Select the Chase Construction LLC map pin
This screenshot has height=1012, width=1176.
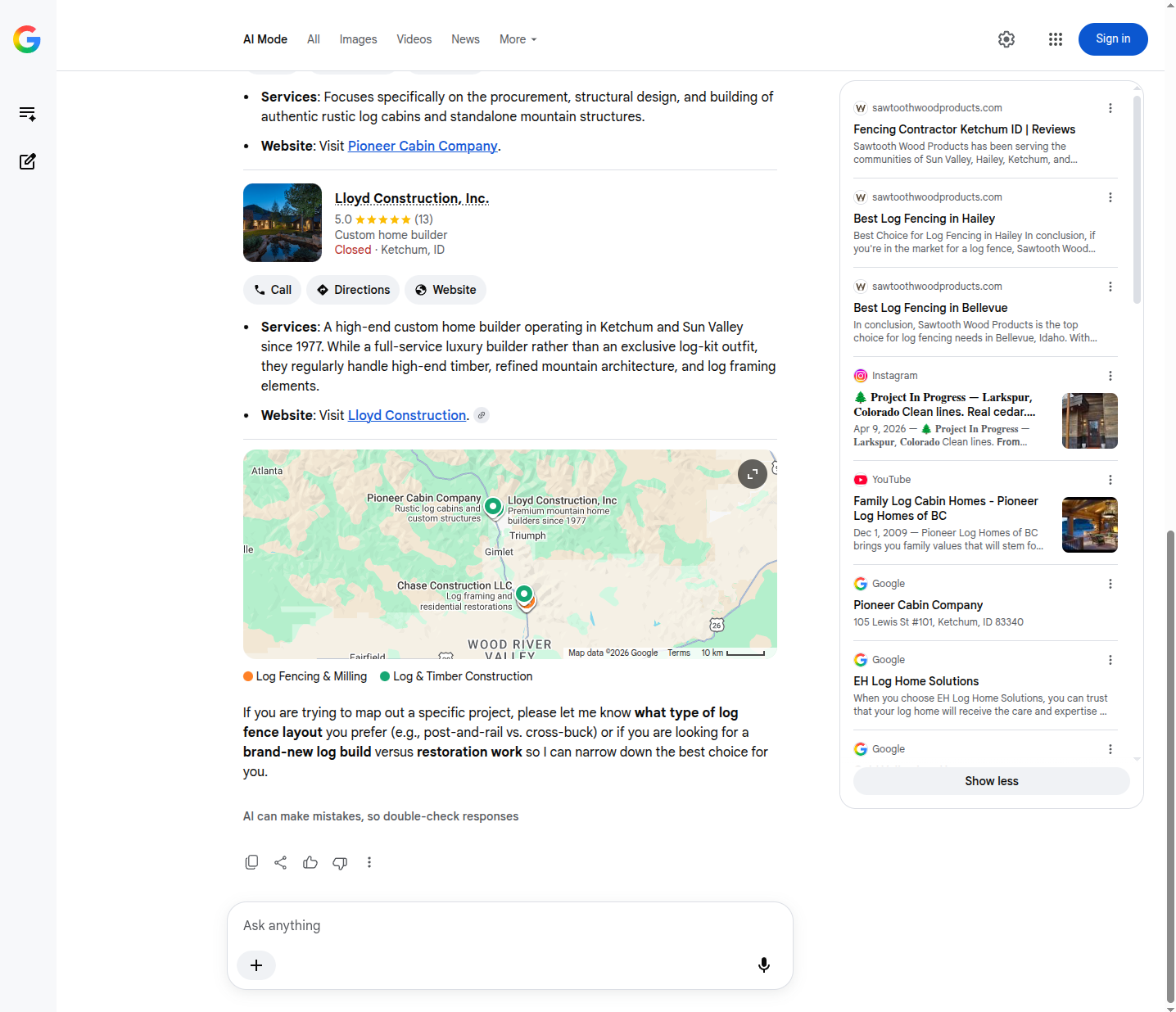tap(524, 595)
